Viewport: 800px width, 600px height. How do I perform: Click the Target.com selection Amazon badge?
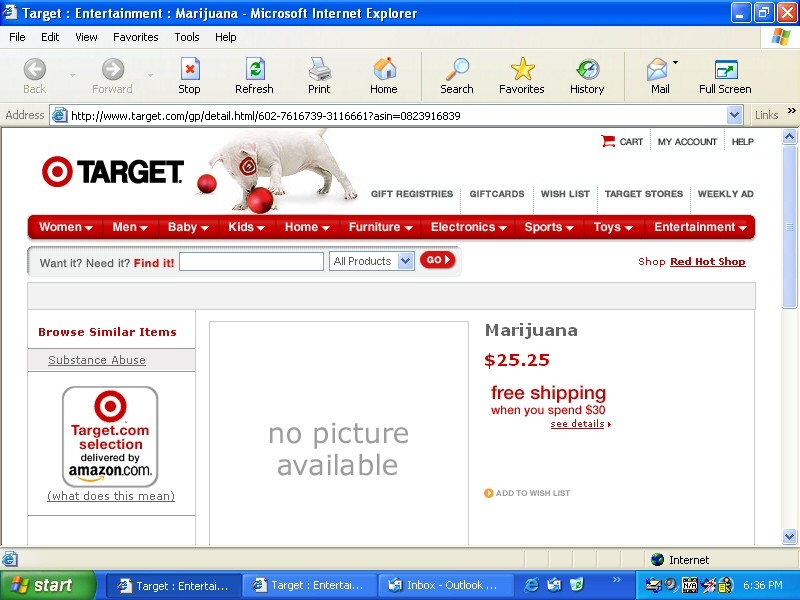coord(110,436)
